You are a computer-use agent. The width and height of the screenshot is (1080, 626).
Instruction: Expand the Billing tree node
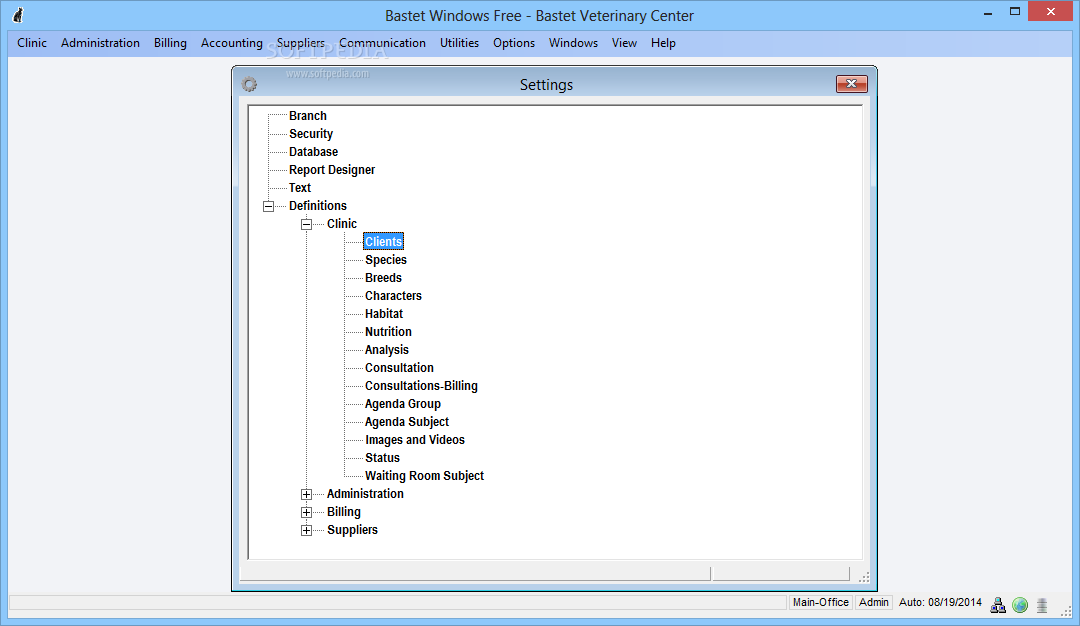pyautogui.click(x=307, y=512)
